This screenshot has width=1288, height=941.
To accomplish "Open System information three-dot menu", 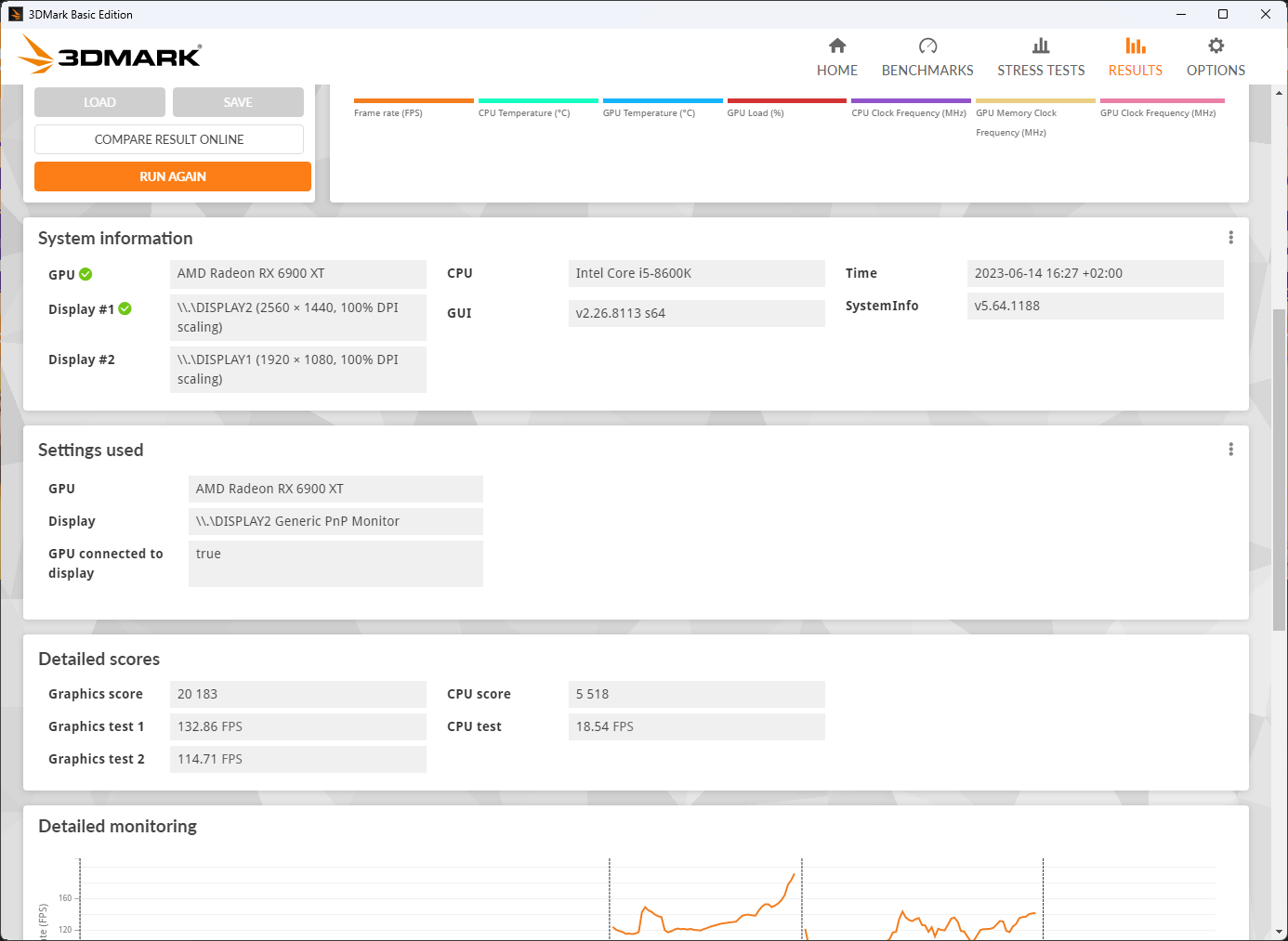I will point(1230,238).
